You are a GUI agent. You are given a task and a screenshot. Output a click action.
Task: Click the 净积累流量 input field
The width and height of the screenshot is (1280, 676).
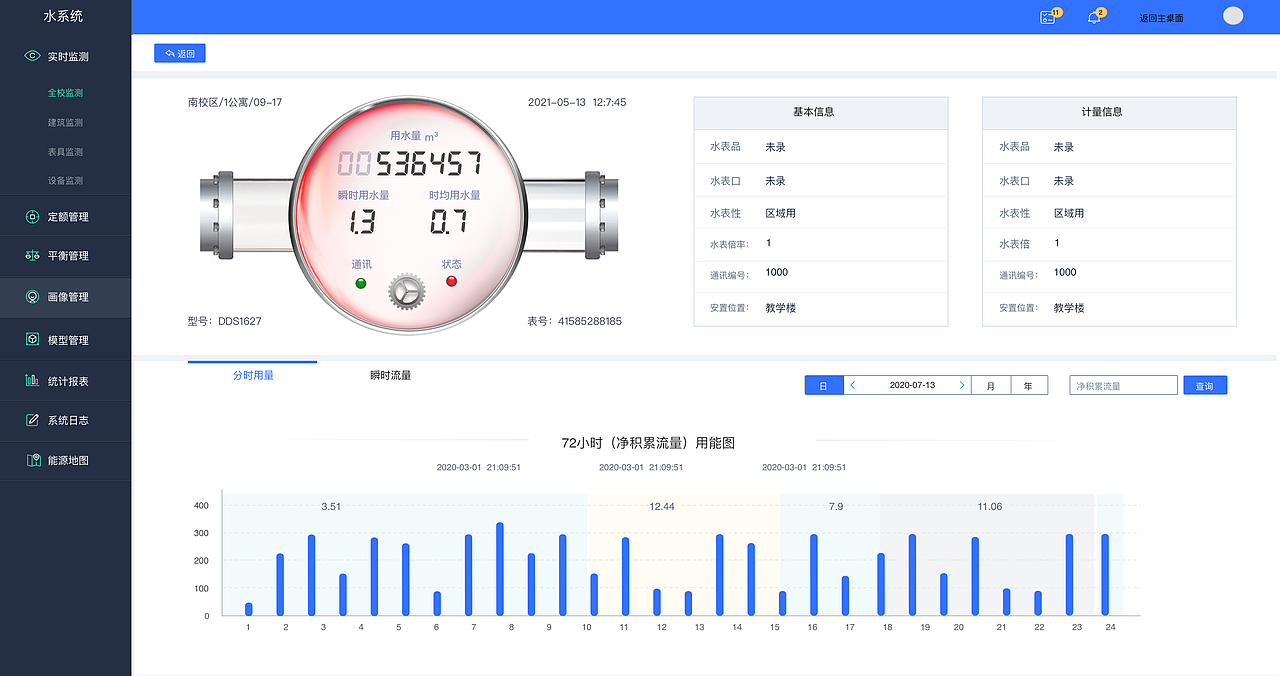[1122, 384]
